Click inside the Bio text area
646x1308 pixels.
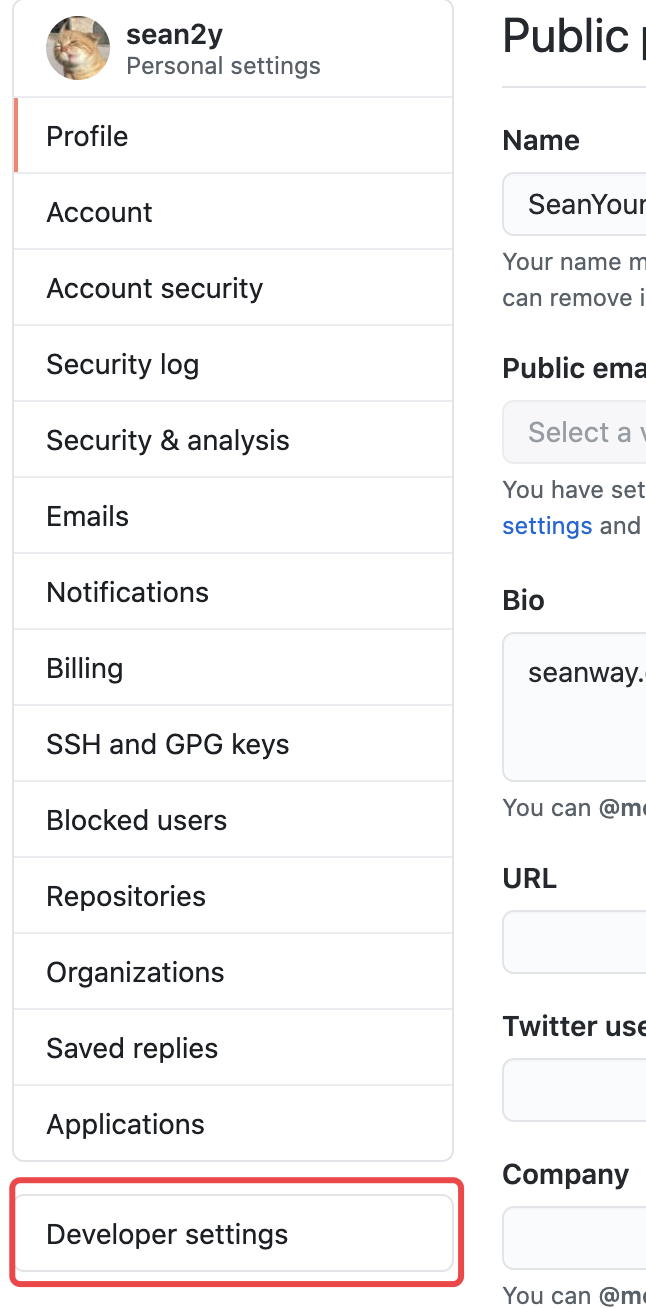[x=600, y=706]
